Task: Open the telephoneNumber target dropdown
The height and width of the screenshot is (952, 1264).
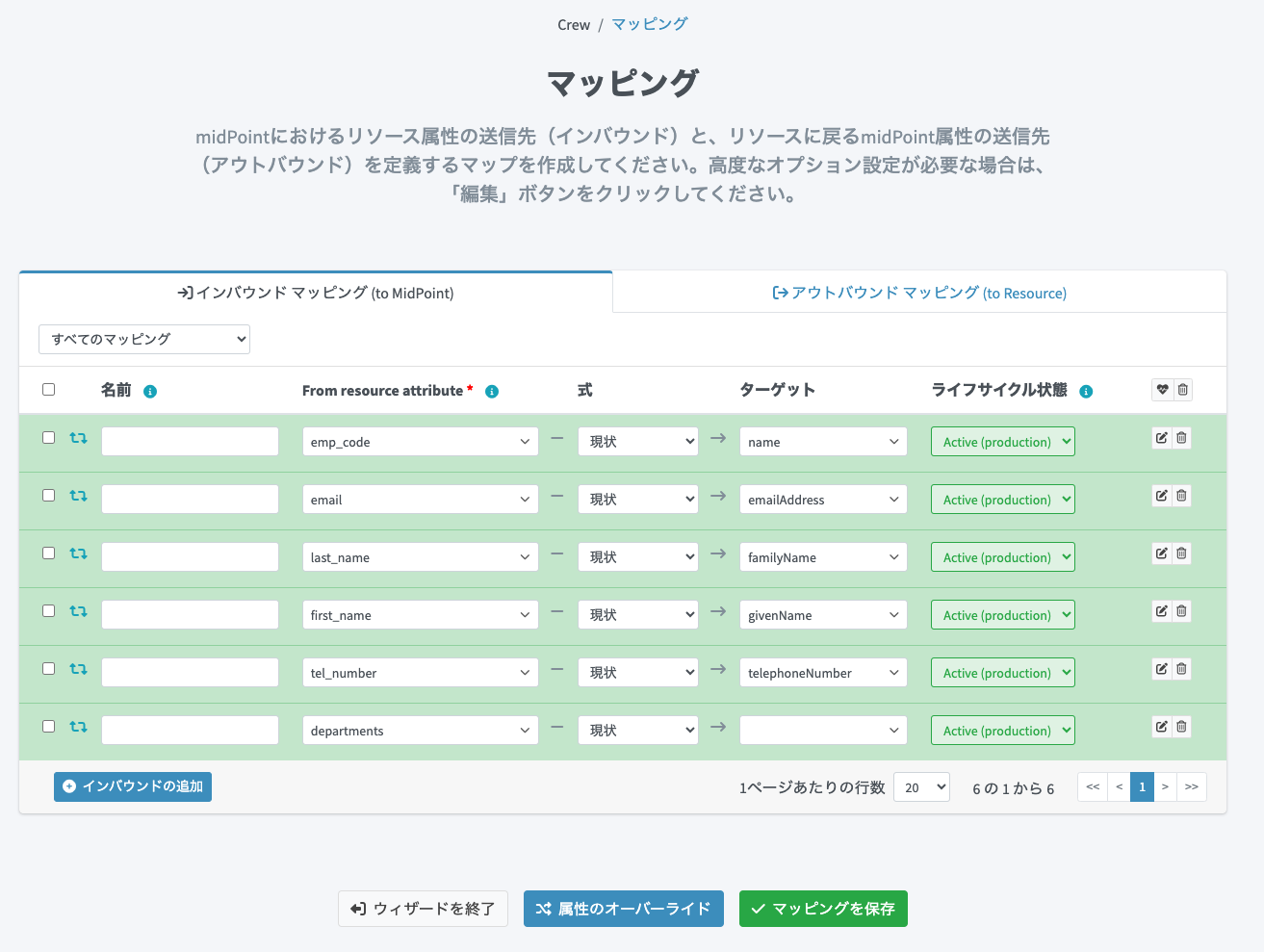Action: [823, 673]
